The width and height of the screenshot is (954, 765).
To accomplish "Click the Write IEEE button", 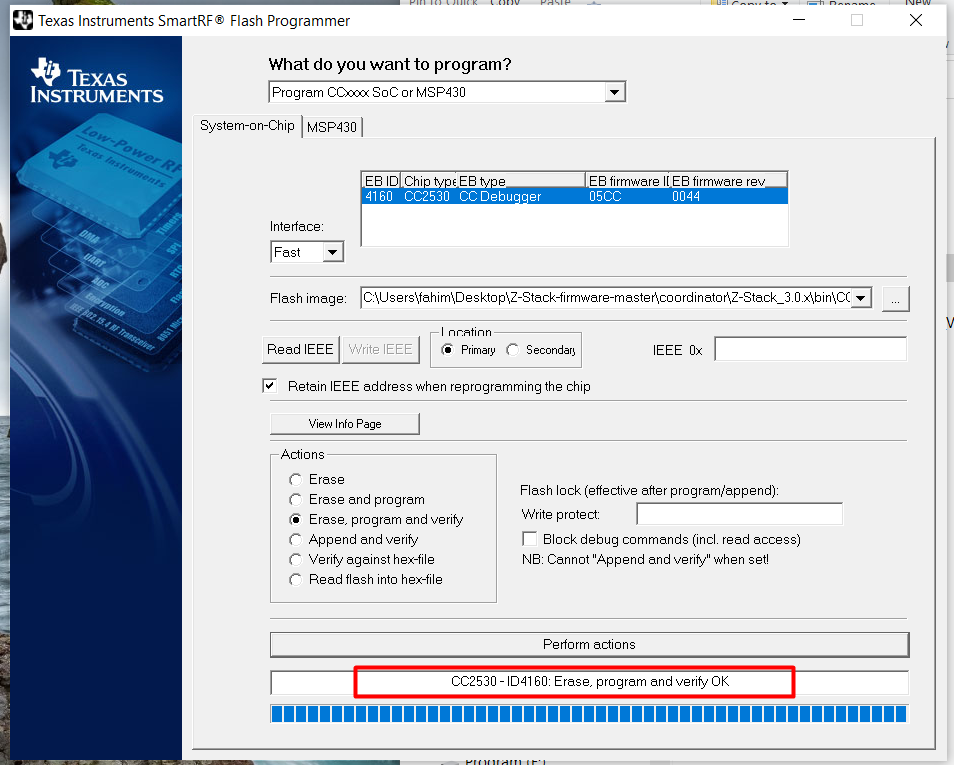I will 381,349.
